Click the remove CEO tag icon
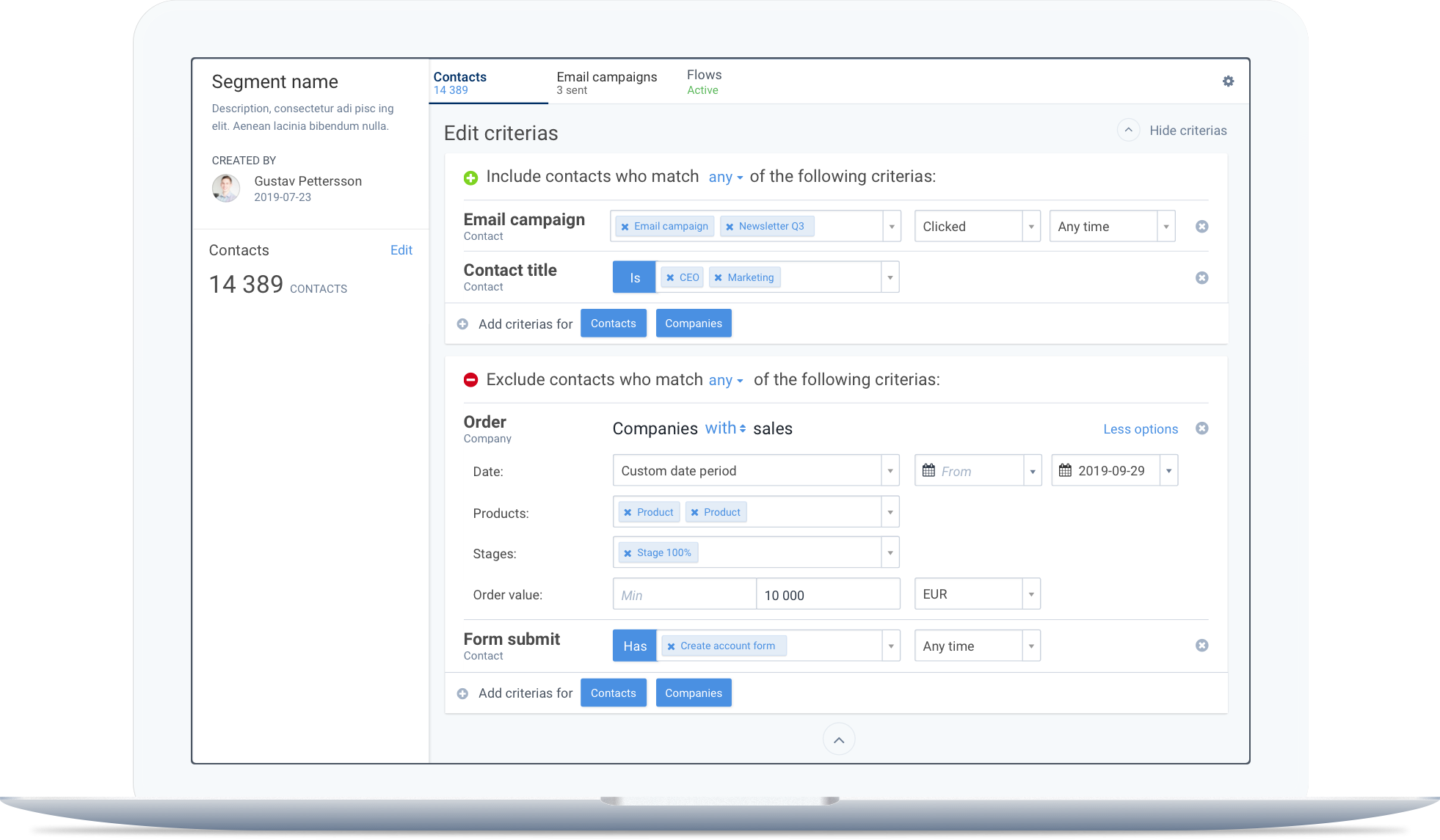This screenshot has height=840, width=1440. 669,277
